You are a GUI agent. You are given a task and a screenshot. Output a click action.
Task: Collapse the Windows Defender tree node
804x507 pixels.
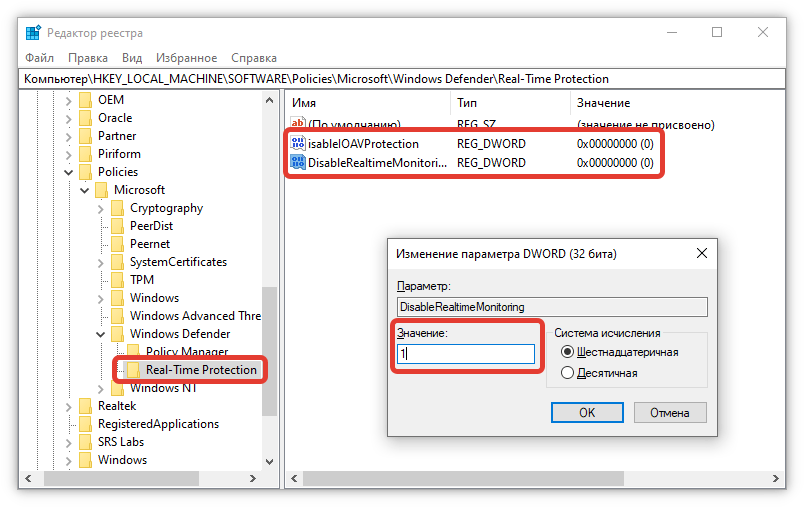101,334
